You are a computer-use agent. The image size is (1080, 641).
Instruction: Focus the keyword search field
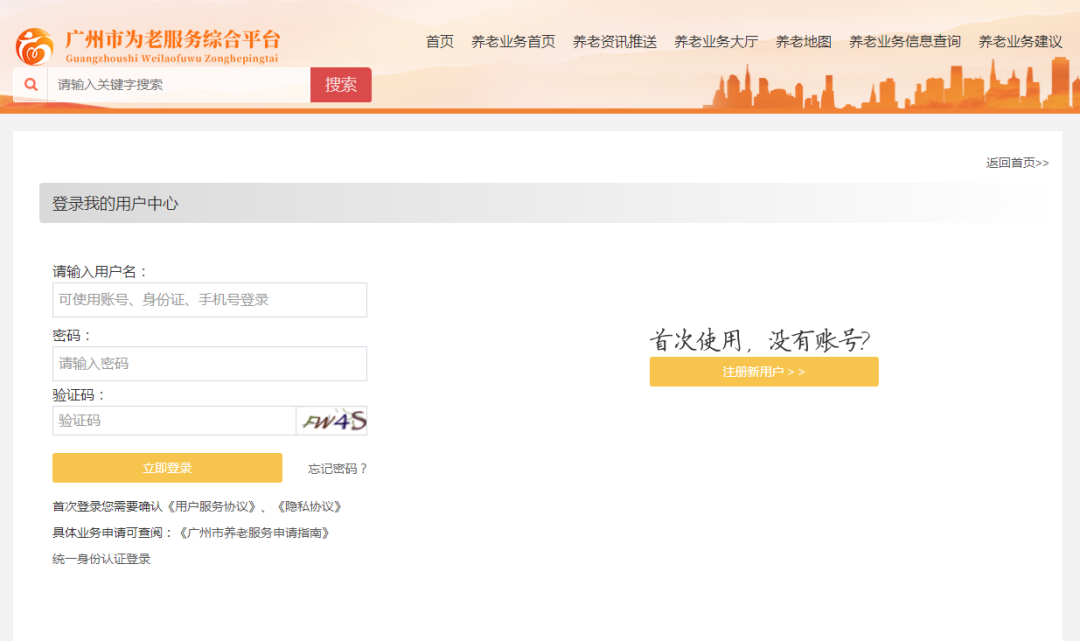[x=179, y=85]
